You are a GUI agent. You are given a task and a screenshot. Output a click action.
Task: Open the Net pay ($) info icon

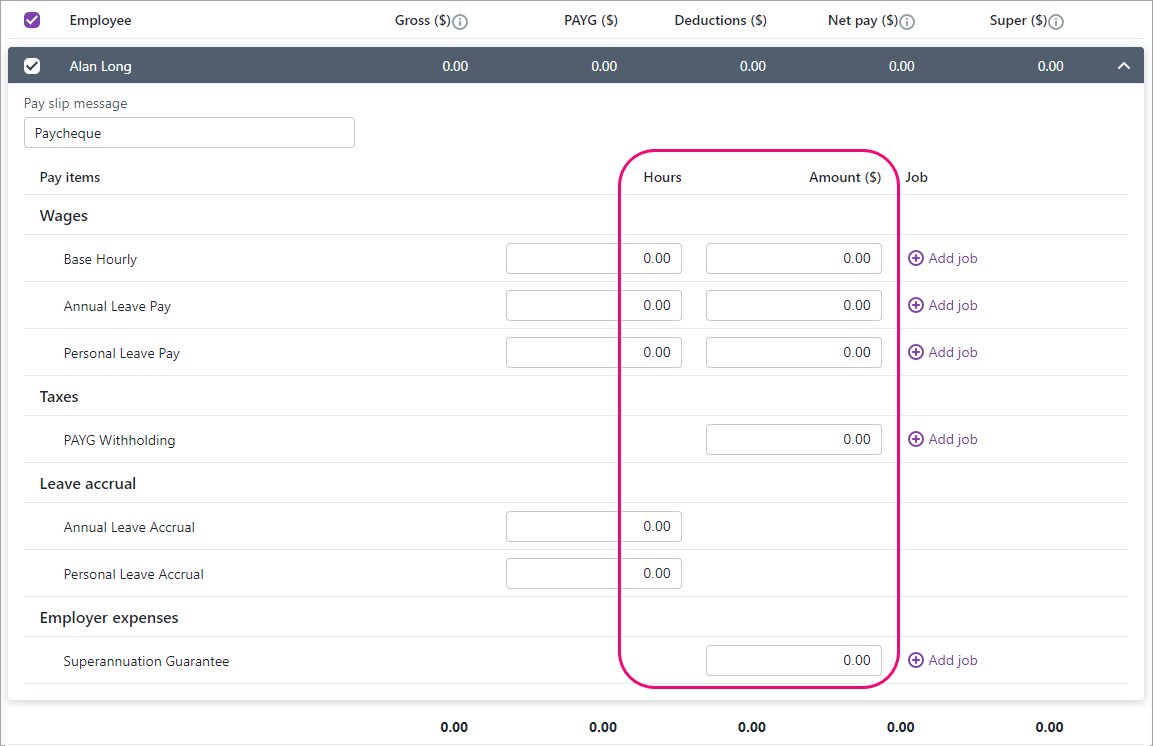coord(906,20)
